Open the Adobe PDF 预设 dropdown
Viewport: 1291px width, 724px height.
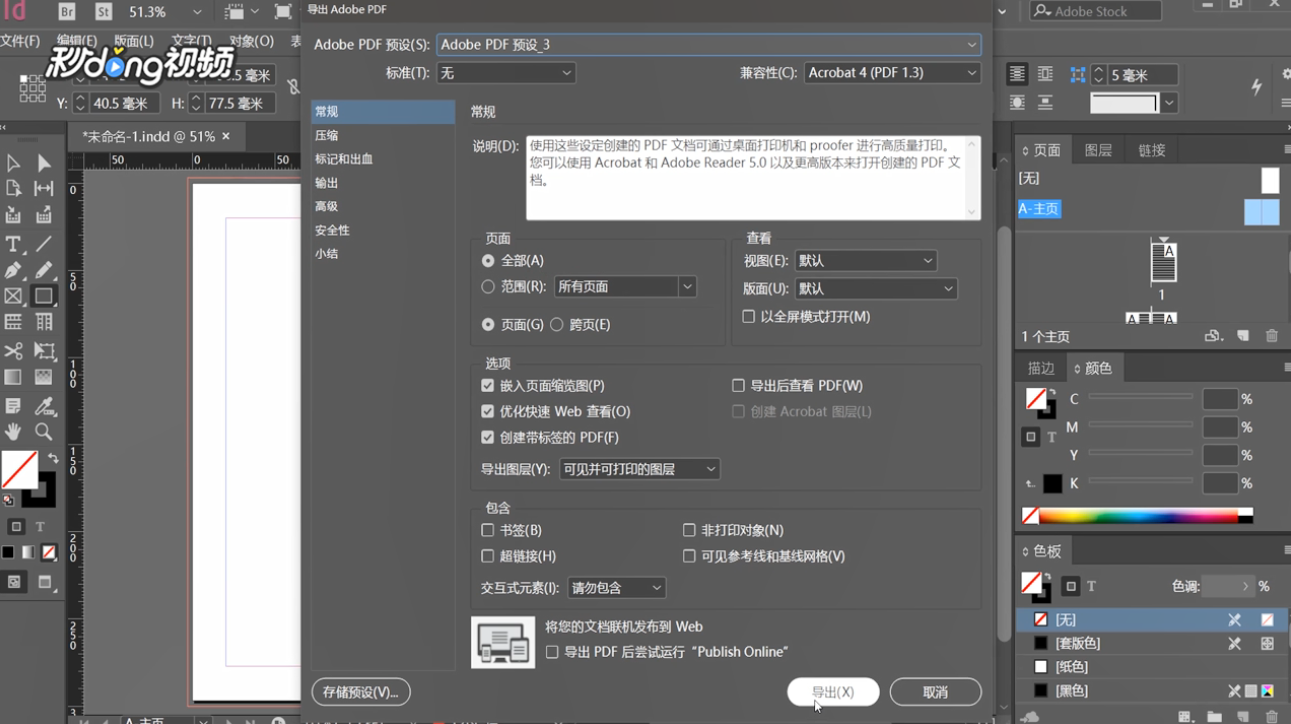coord(709,45)
